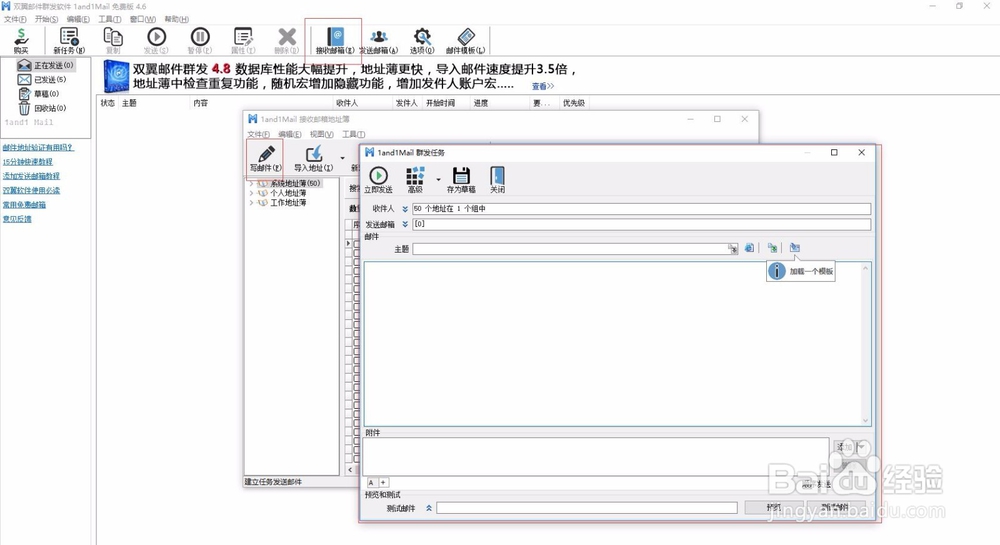This screenshot has width=1000, height=545.
Task: Select 已发送 (5) folder in sidebar
Action: click(x=42, y=80)
